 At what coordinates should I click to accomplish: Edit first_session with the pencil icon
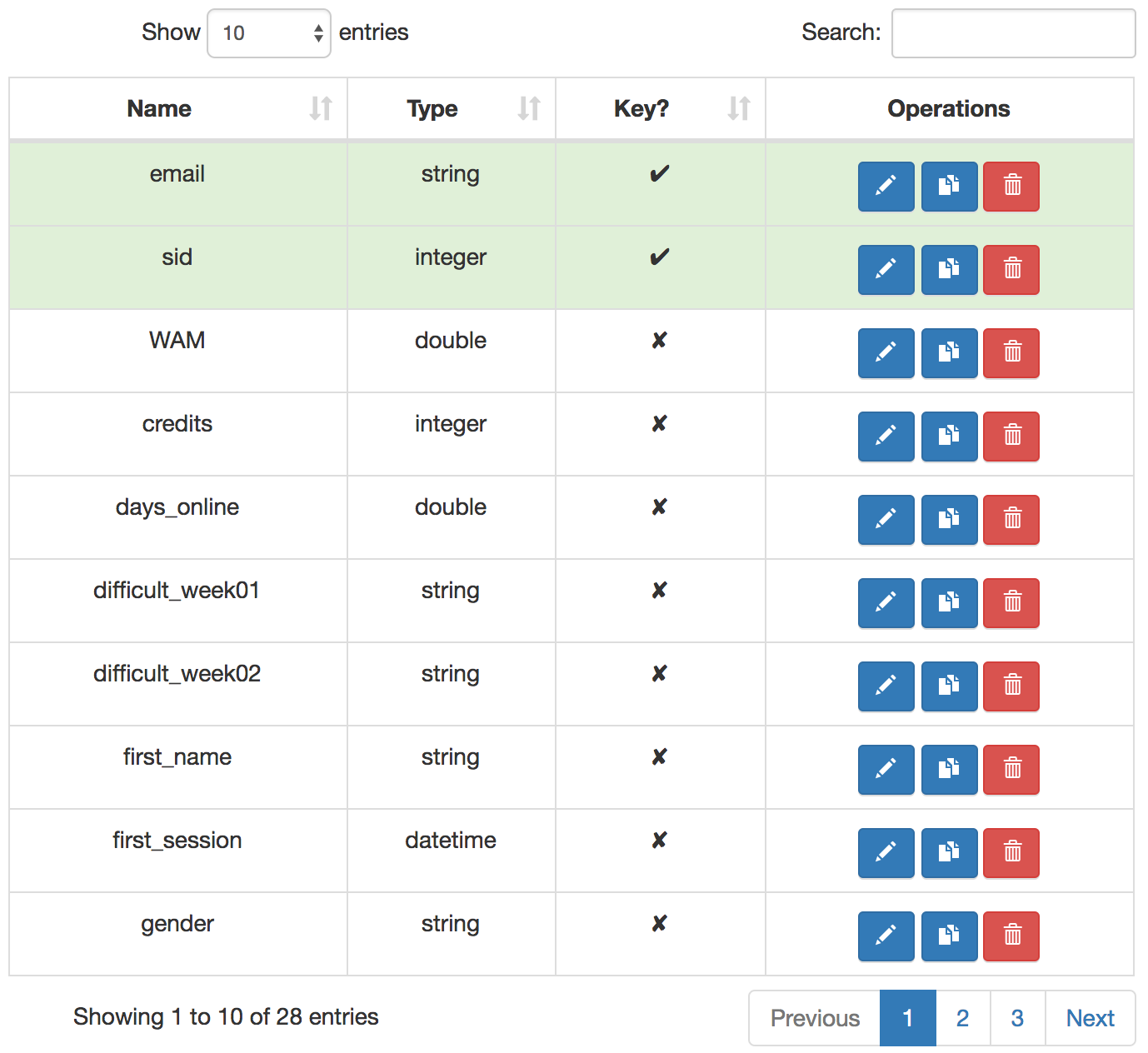pos(886,852)
